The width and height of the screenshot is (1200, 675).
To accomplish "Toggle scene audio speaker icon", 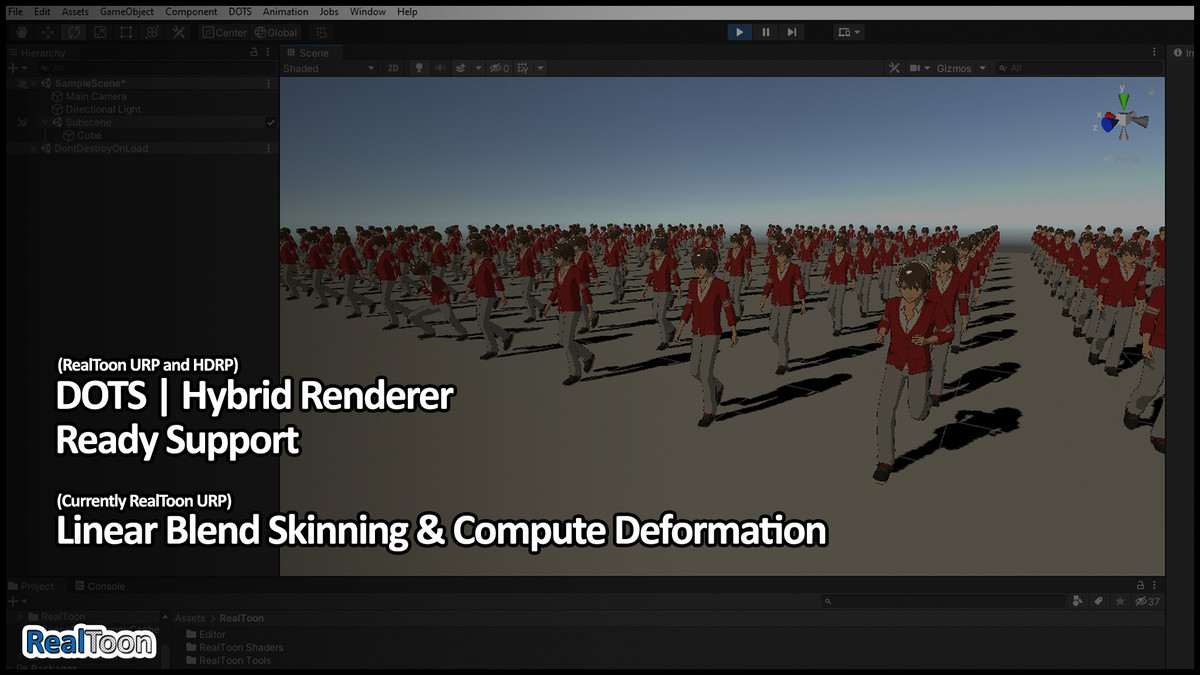I will 440,68.
